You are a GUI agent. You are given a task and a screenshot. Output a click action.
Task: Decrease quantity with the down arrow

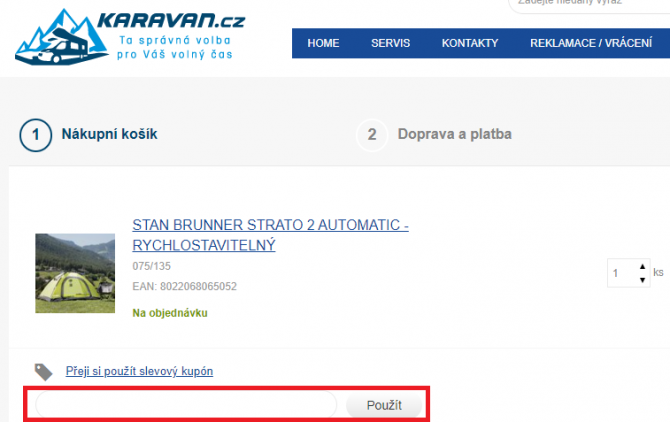coord(642,280)
